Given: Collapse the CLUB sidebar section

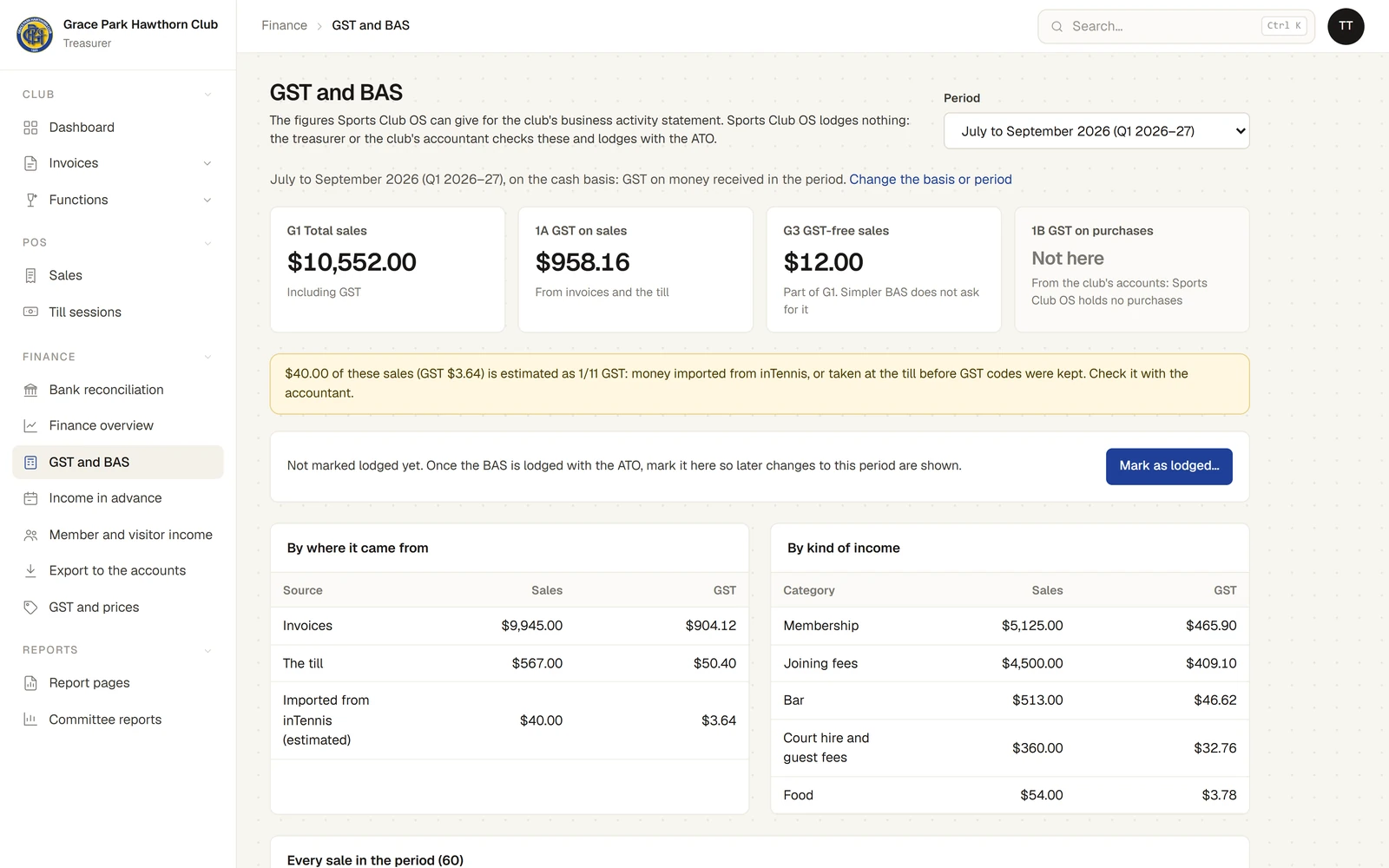Looking at the screenshot, I should tap(207, 95).
